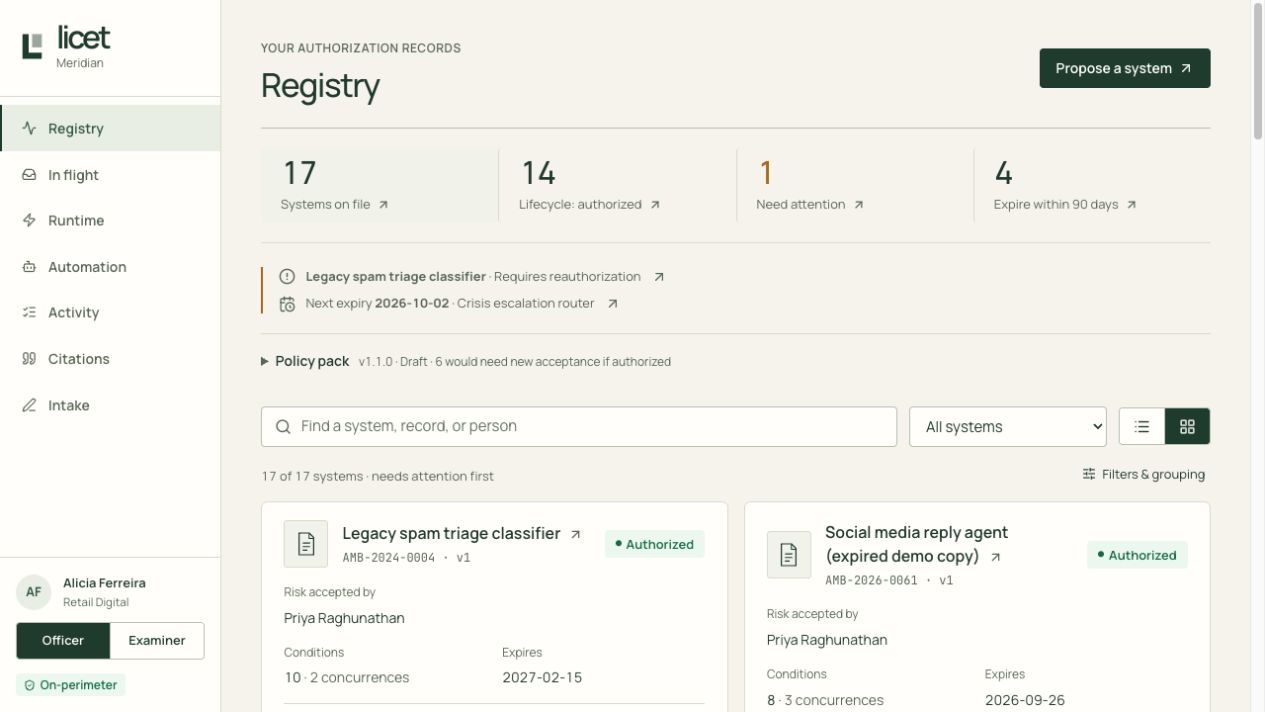Go to Citations
Image resolution: width=1265 pixels, height=712 pixels.
point(110,359)
